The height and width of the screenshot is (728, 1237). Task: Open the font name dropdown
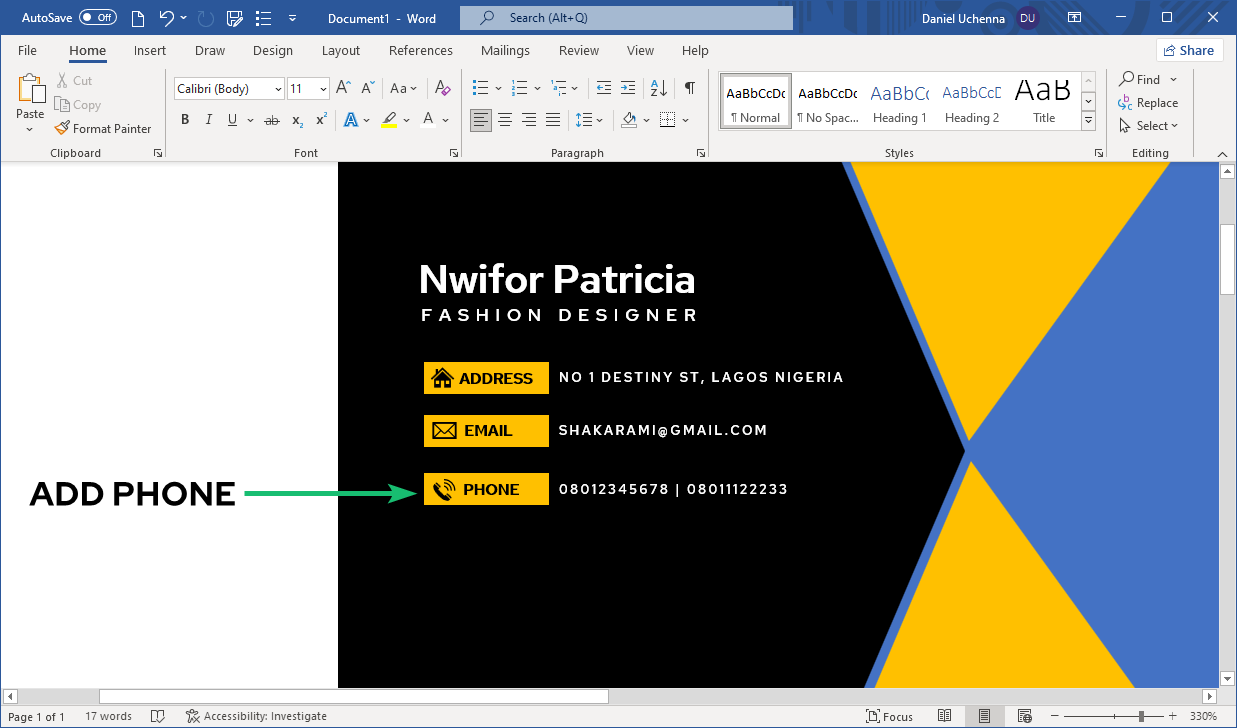pyautogui.click(x=278, y=89)
